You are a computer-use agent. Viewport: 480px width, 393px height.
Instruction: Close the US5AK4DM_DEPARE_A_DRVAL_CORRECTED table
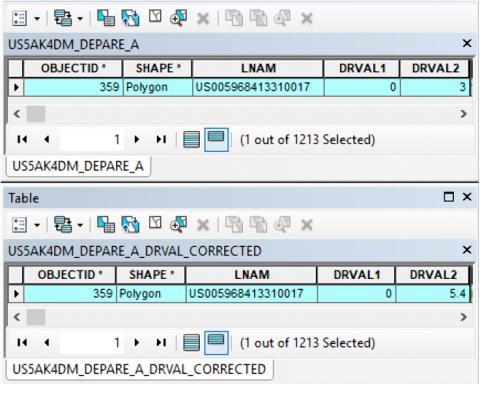point(467,250)
